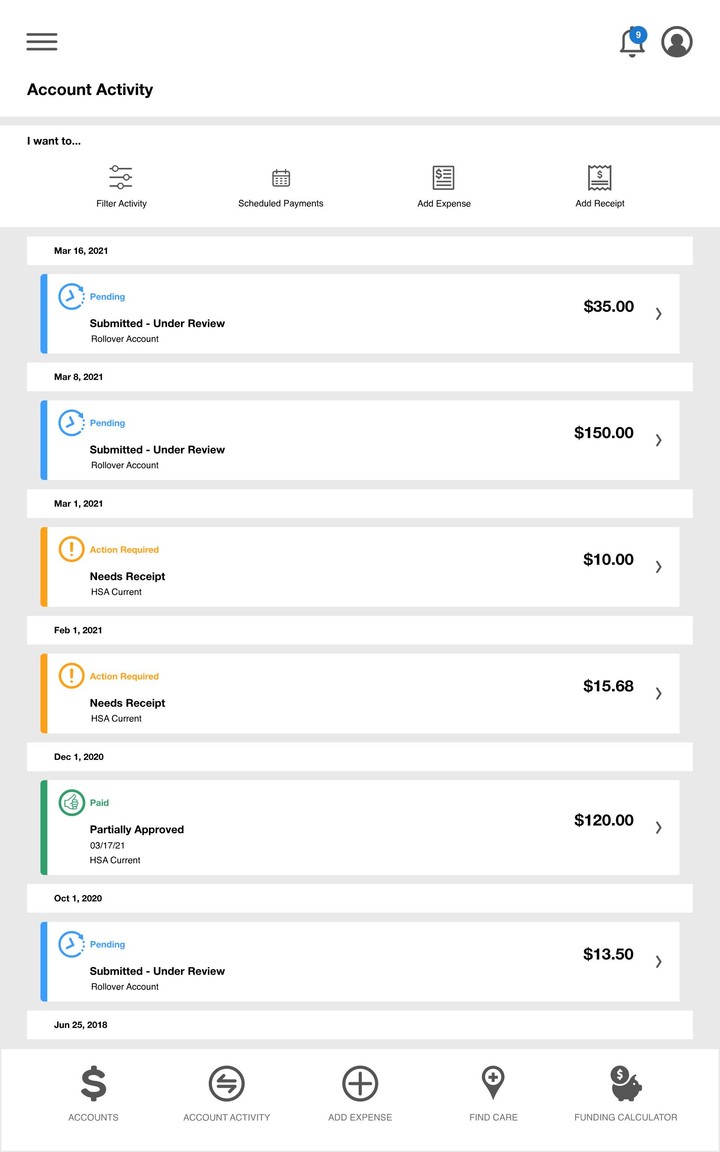Image resolution: width=720 pixels, height=1152 pixels.
Task: Open the hamburger menu
Action: pyautogui.click(x=41, y=42)
